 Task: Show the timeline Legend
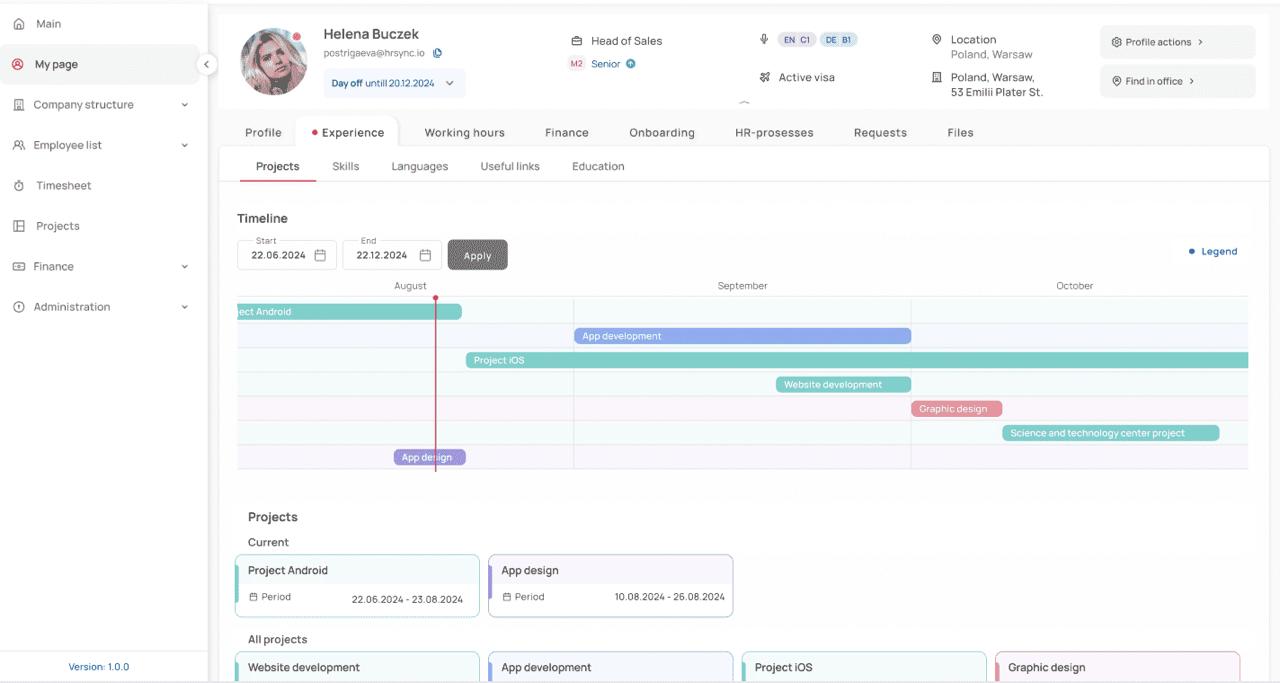[1212, 251]
